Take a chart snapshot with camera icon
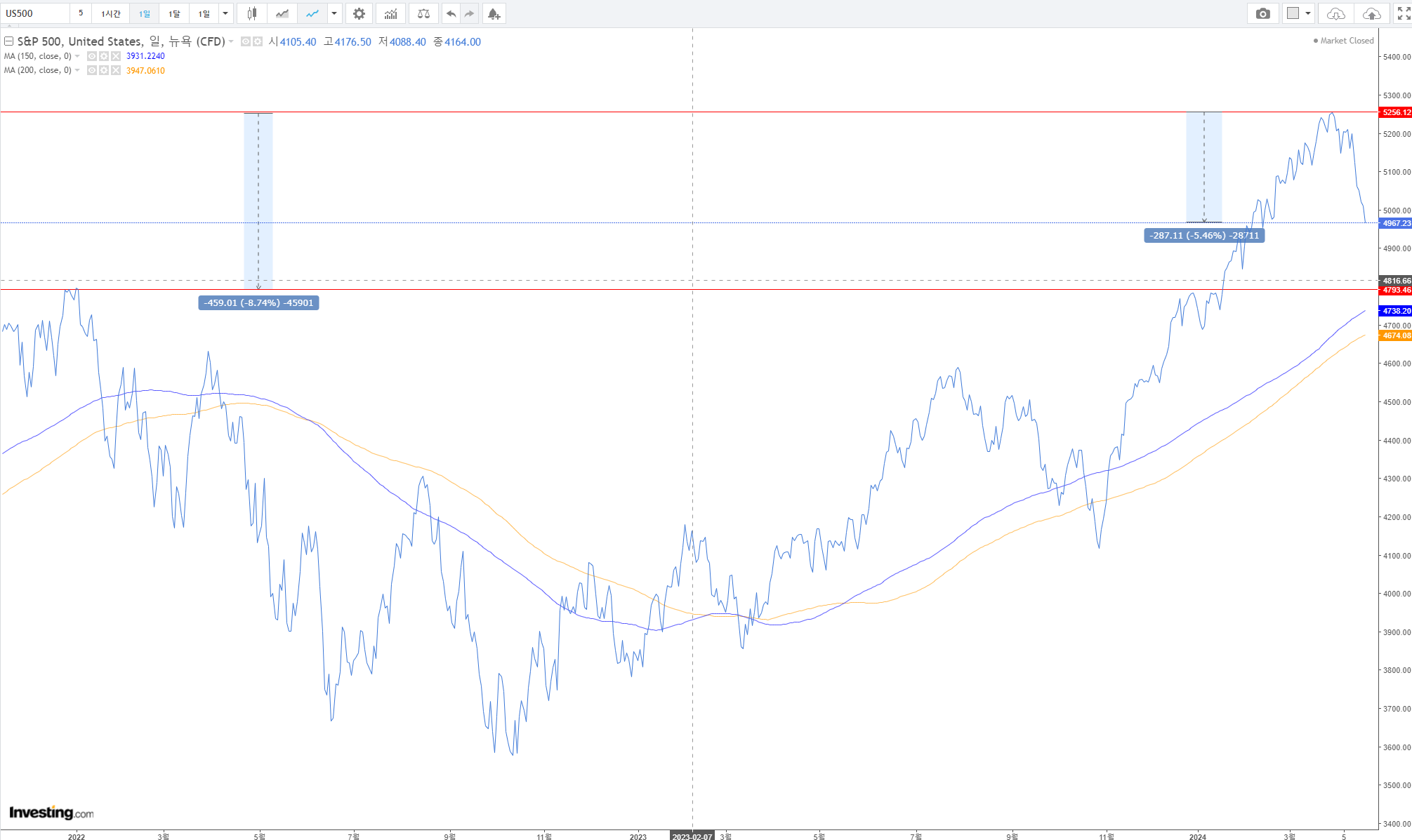This screenshot has width=1412, height=840. pyautogui.click(x=1262, y=13)
